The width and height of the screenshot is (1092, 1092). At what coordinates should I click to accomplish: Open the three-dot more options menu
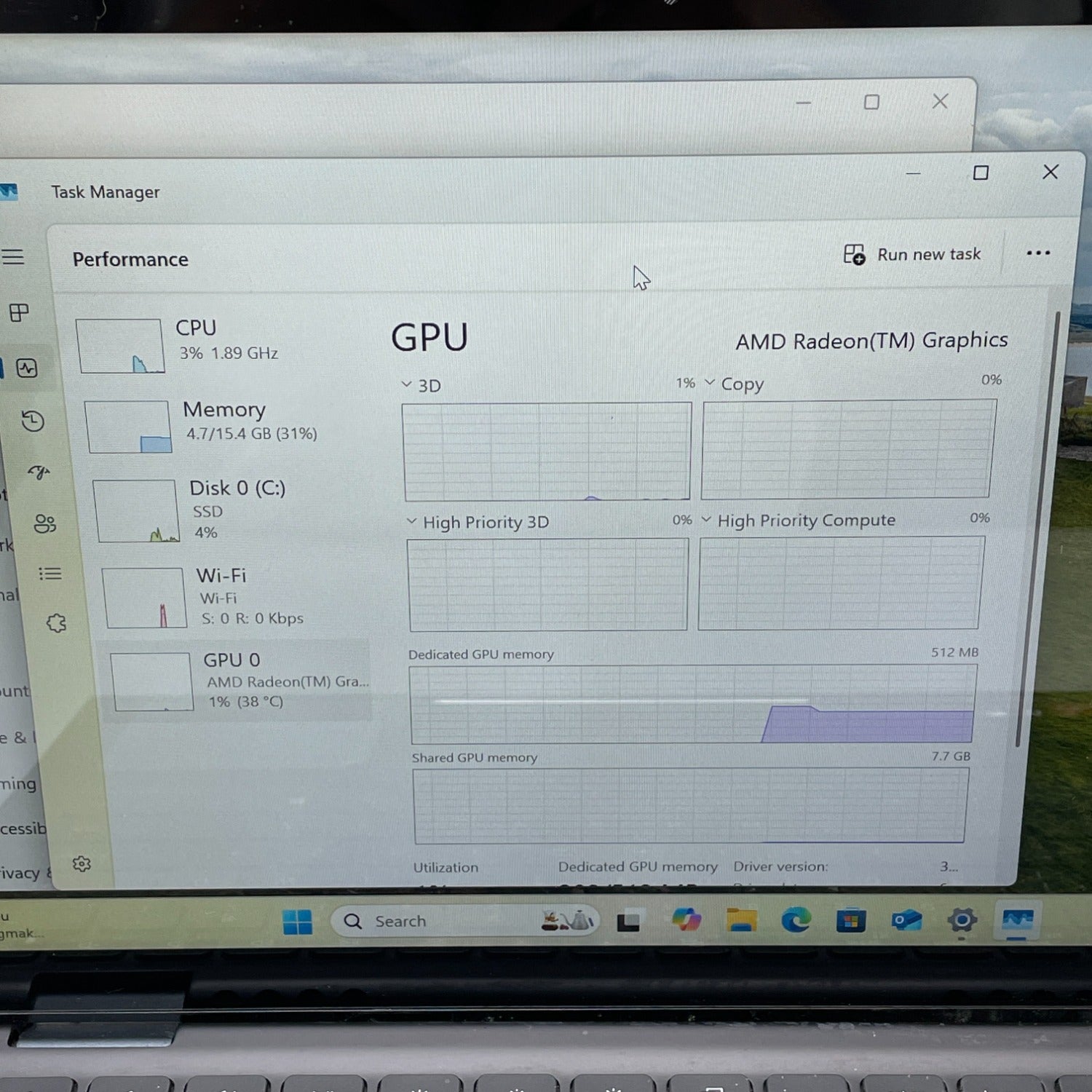coord(1037,253)
